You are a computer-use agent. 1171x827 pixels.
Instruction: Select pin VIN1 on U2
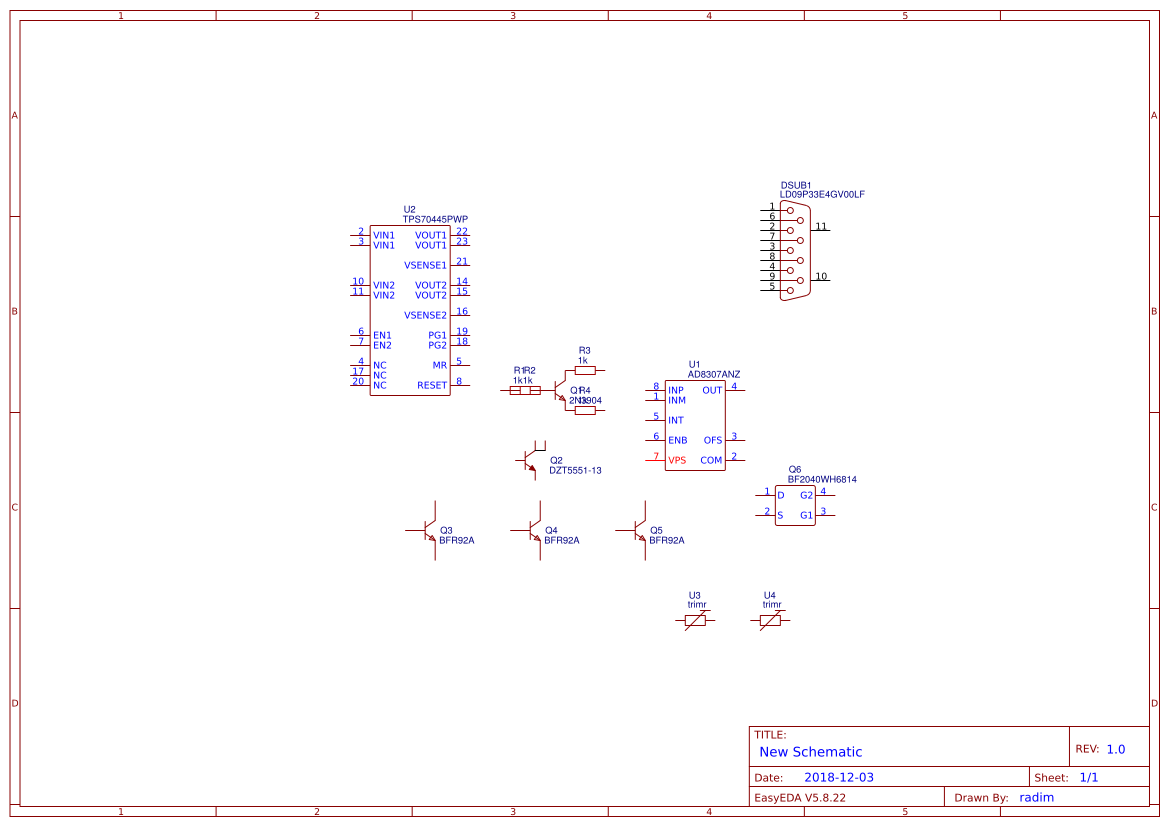384,233
